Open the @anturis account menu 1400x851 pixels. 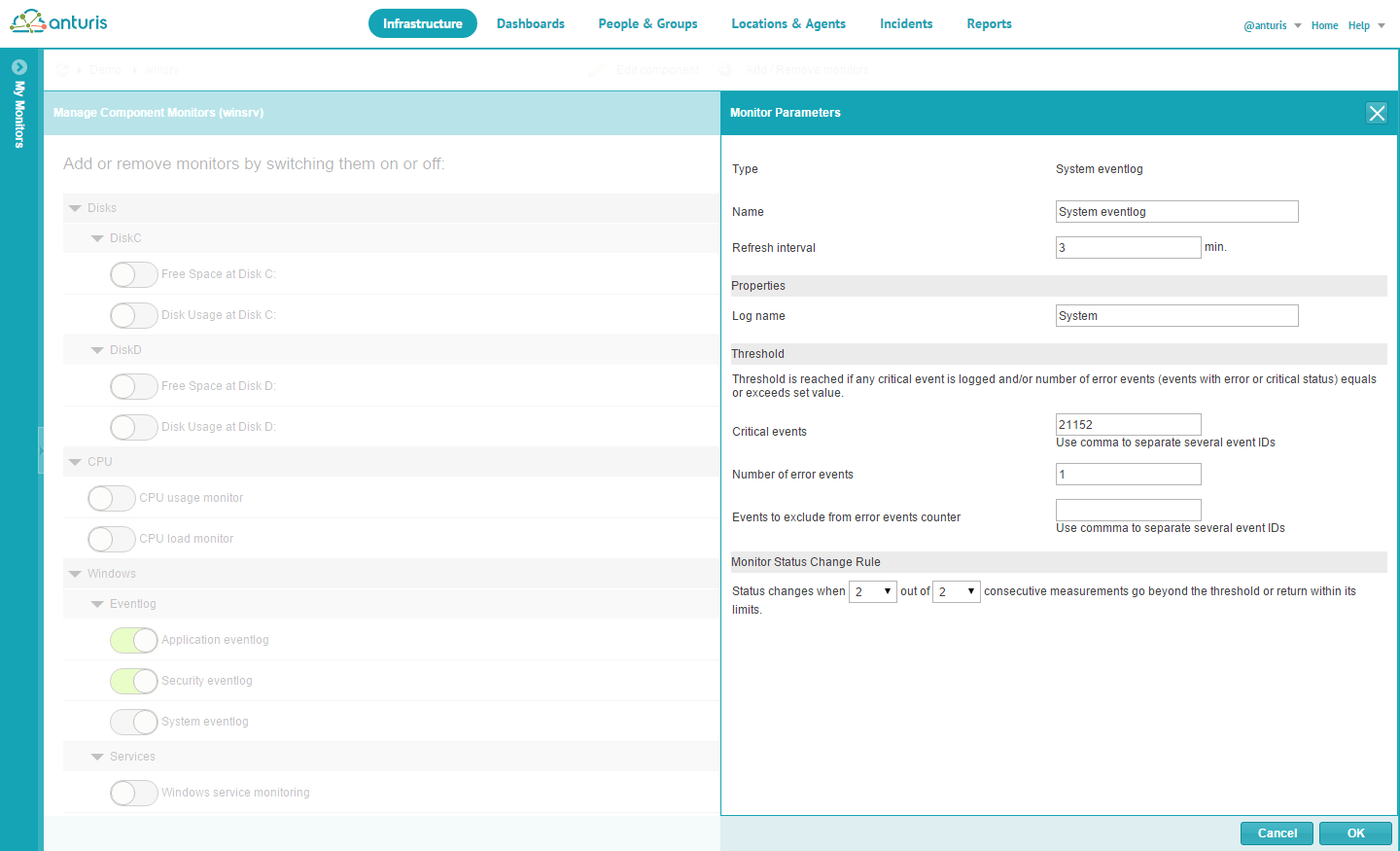1272,25
